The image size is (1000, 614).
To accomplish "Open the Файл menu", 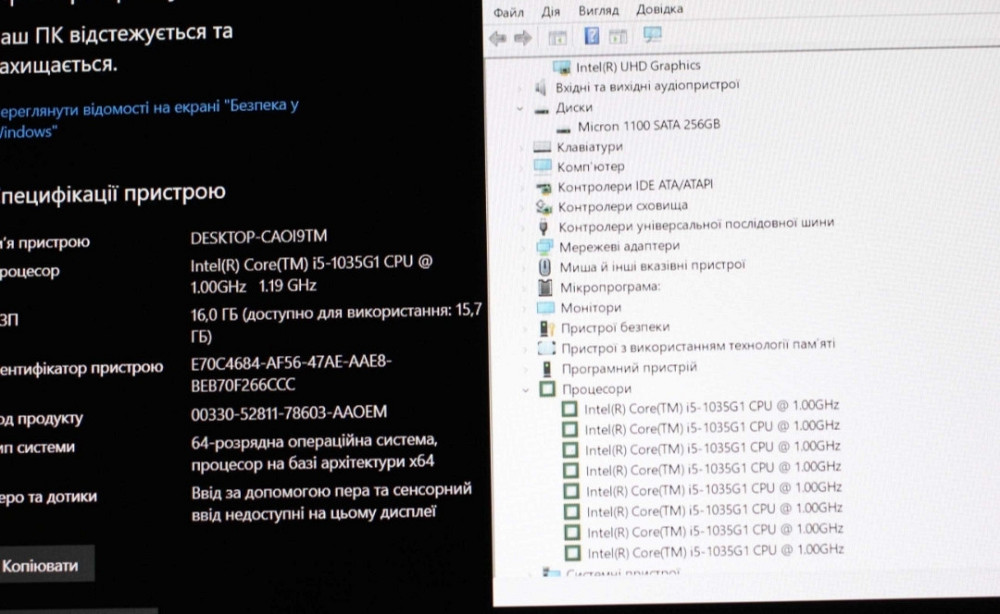I will pyautogui.click(x=508, y=12).
